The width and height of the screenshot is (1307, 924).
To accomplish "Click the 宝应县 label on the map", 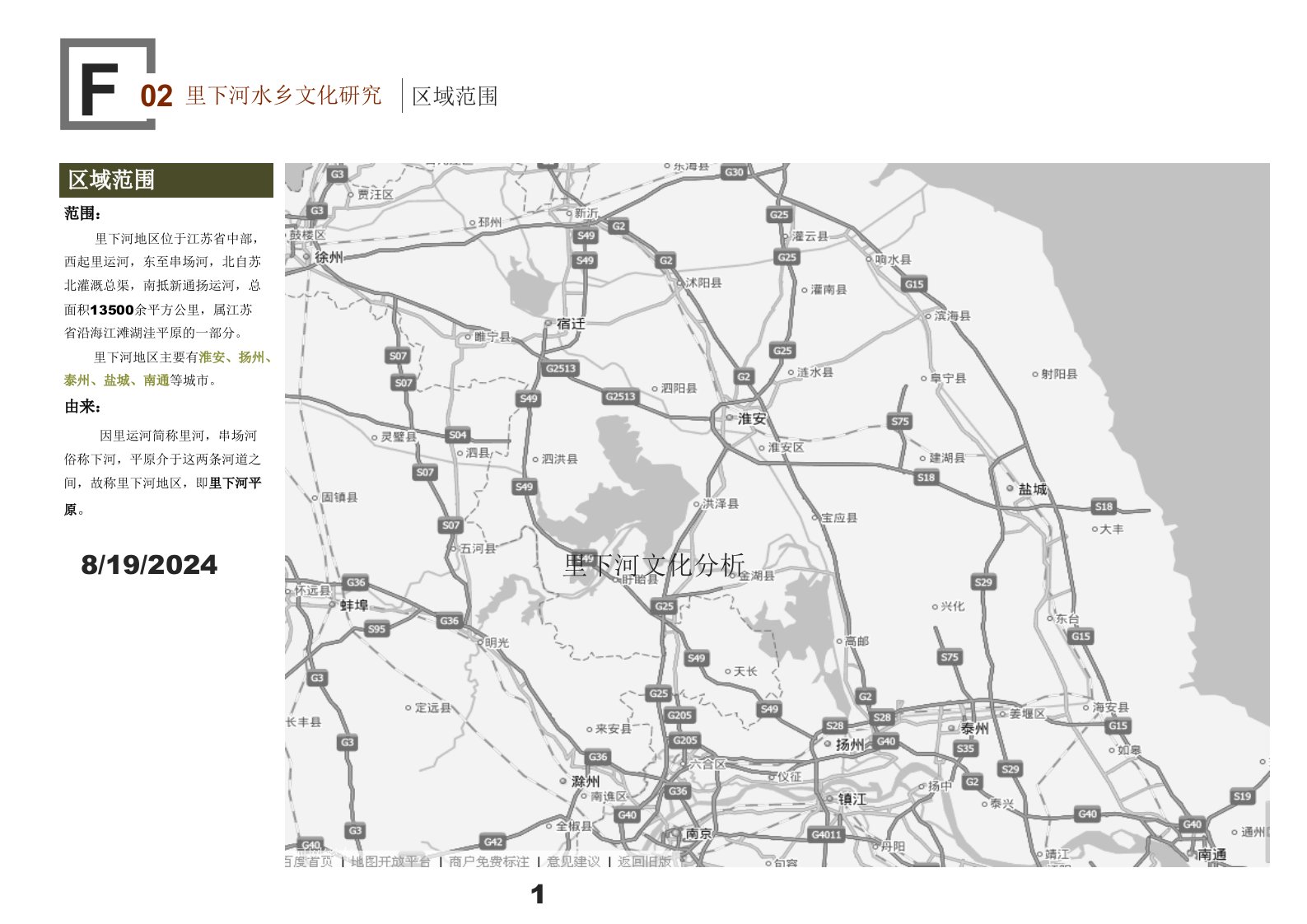I will tap(839, 518).
